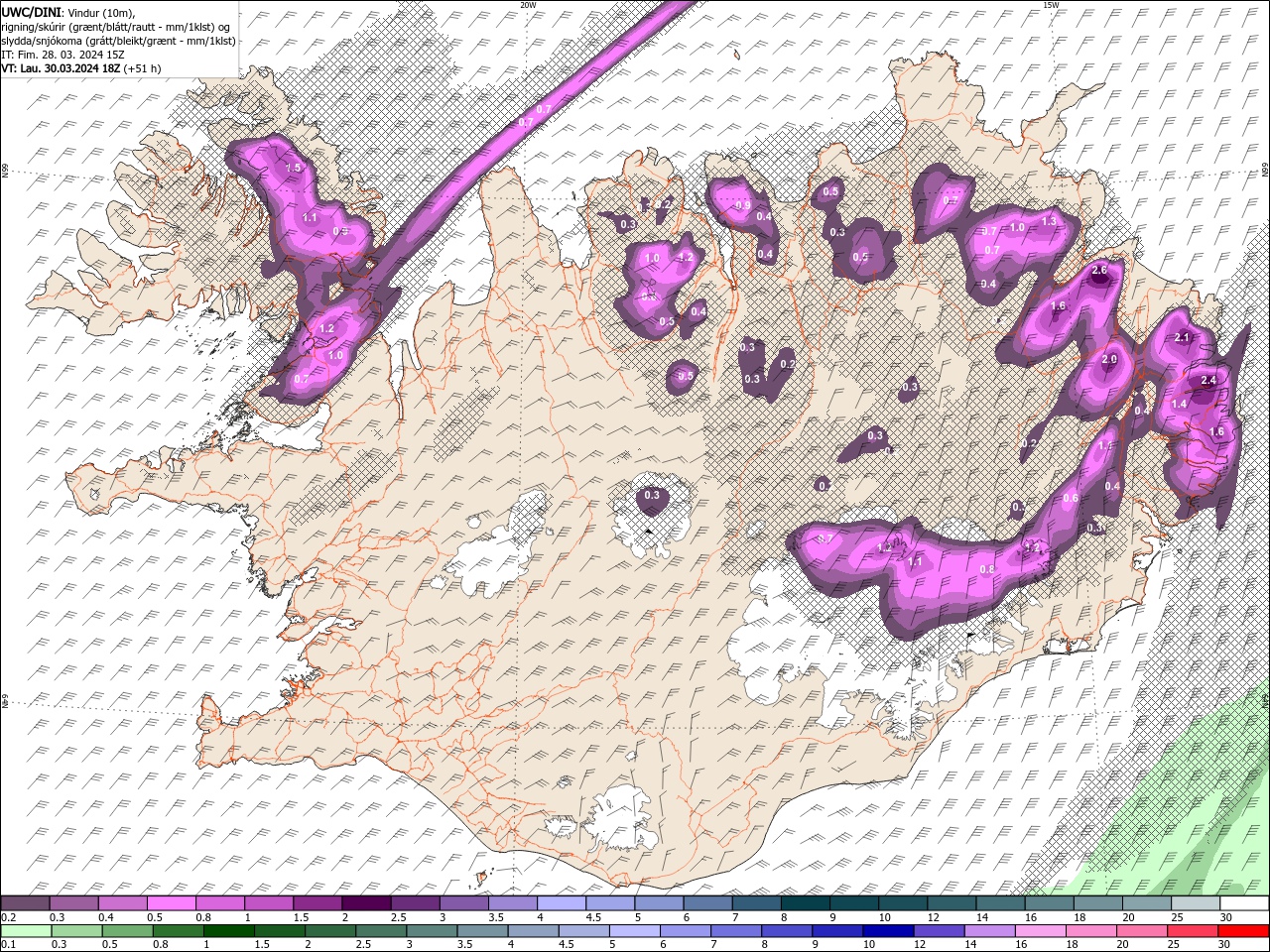
Task: Click the 20W longitude label
Action: [528, 5]
